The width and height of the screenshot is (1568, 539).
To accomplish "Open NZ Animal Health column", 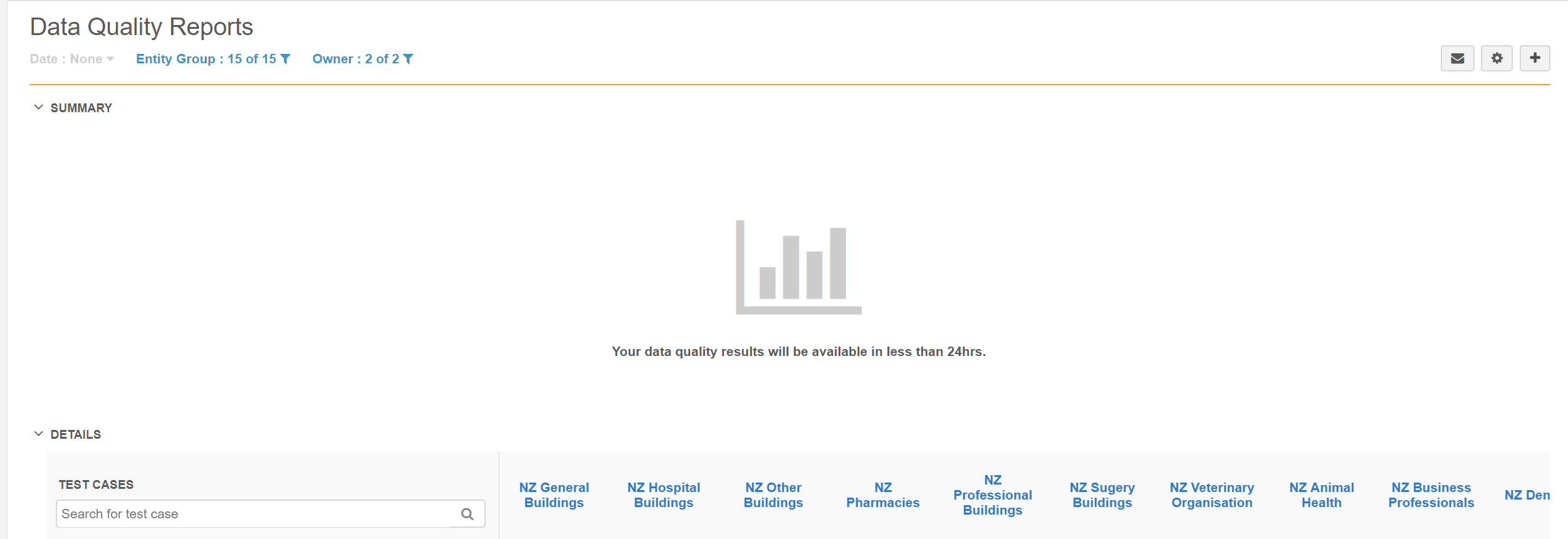I will coord(1321,495).
